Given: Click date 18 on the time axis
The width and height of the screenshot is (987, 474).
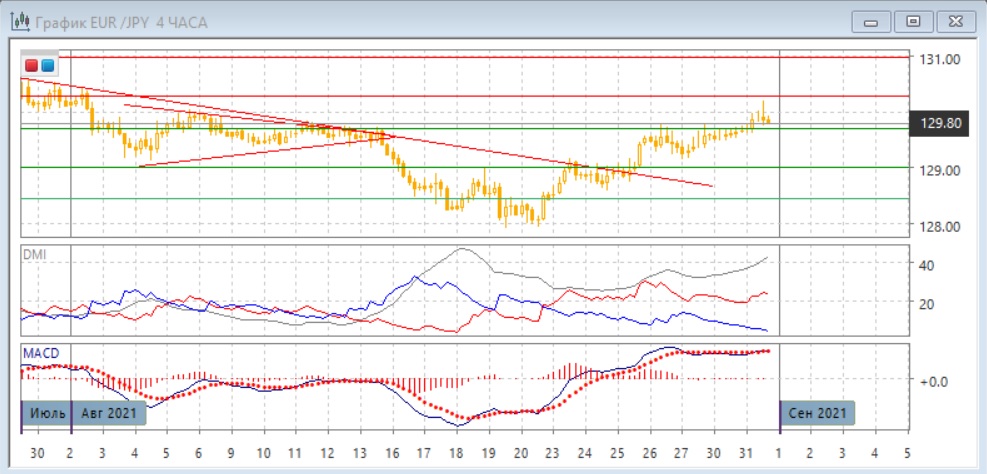Looking at the screenshot, I should 457,451.
